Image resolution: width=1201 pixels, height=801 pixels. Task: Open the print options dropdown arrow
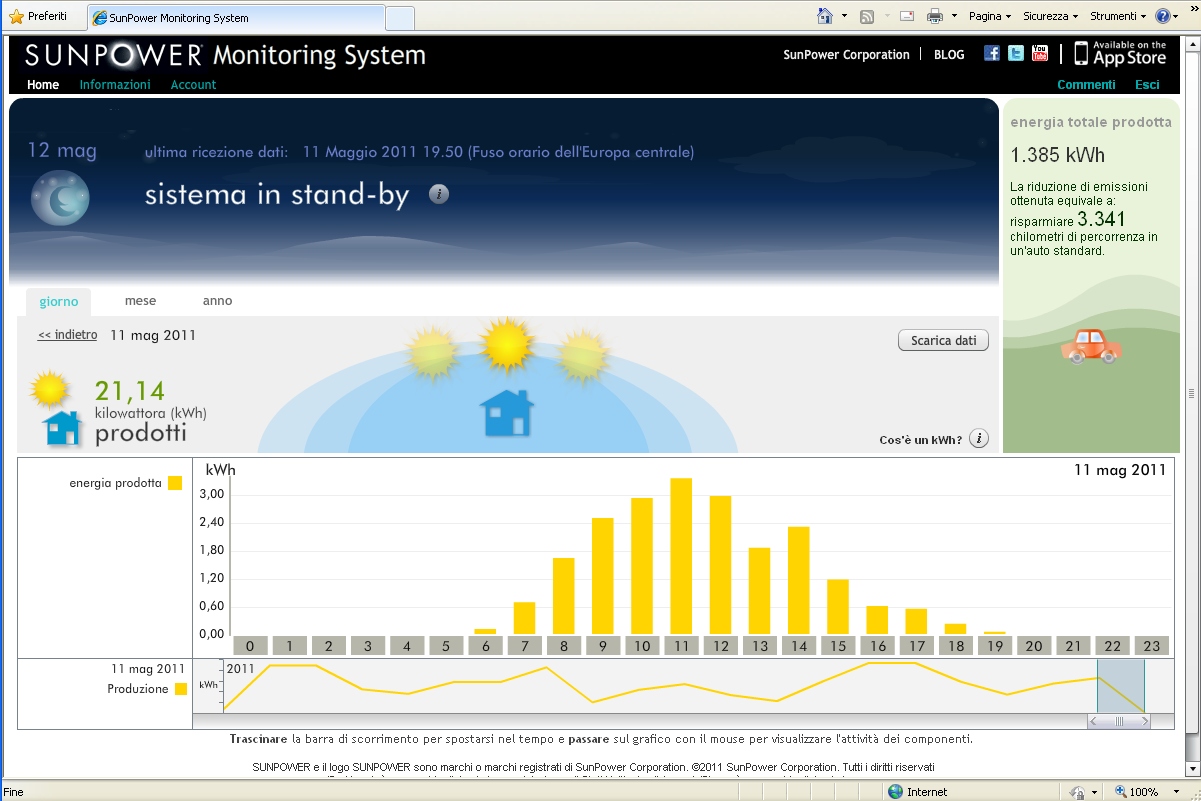click(954, 16)
